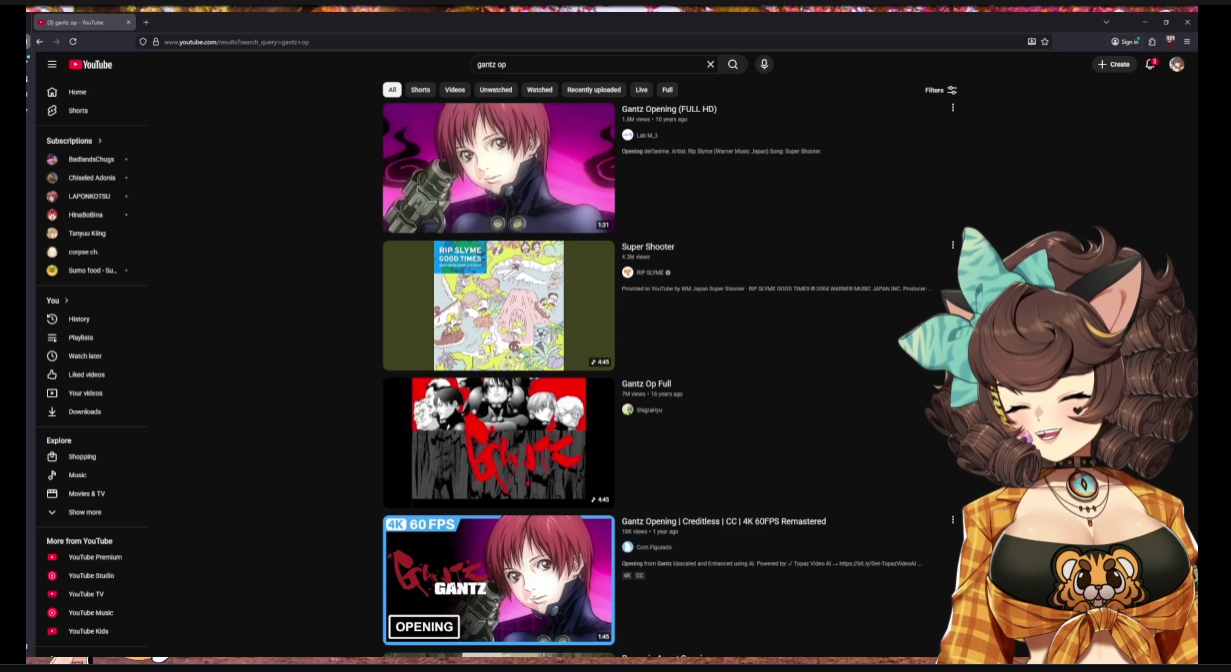The image size is (1231, 672).
Task: Go to the YouTube logo homepage
Action: point(91,64)
